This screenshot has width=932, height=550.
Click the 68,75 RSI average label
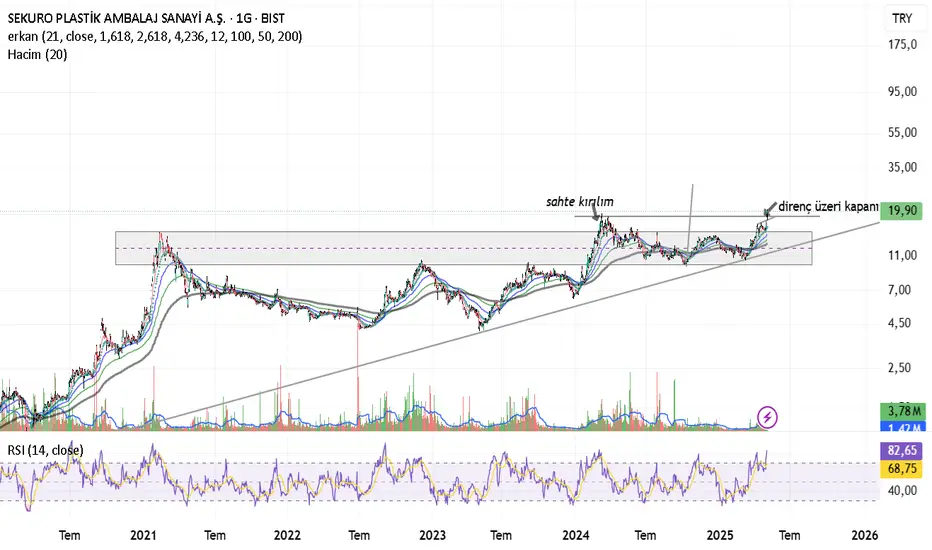coord(901,469)
